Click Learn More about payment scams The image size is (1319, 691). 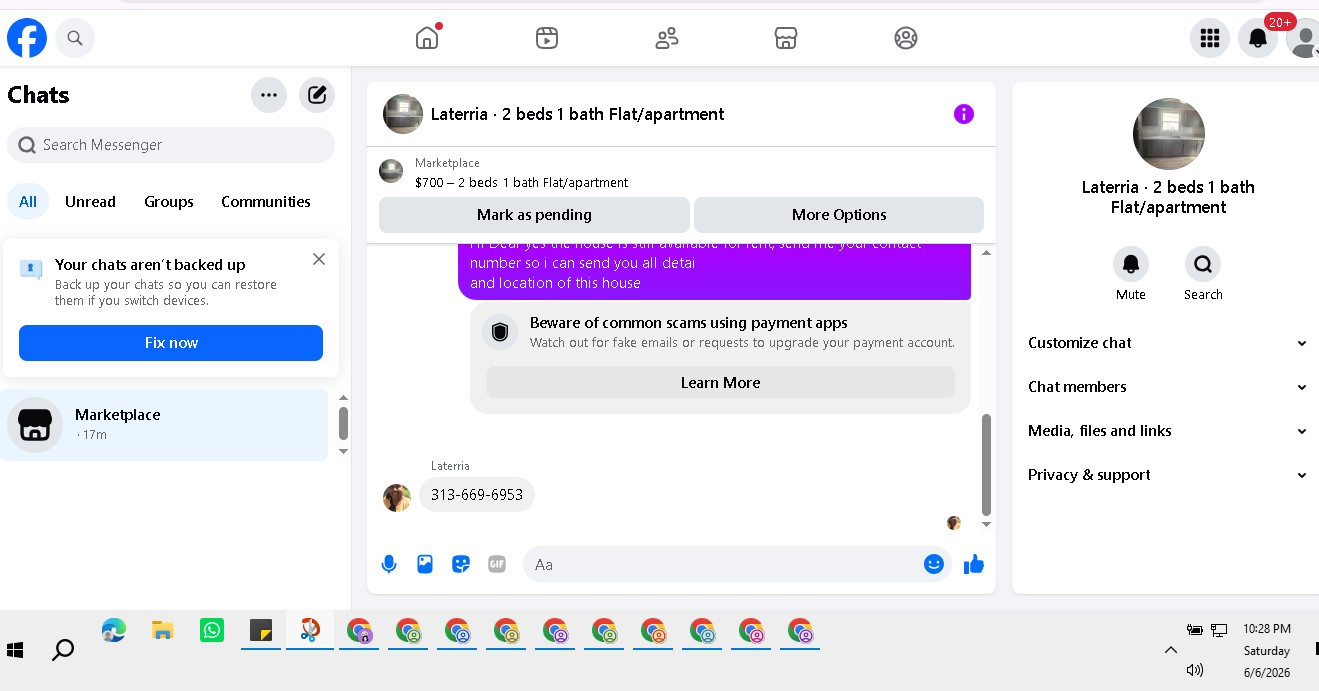click(720, 382)
